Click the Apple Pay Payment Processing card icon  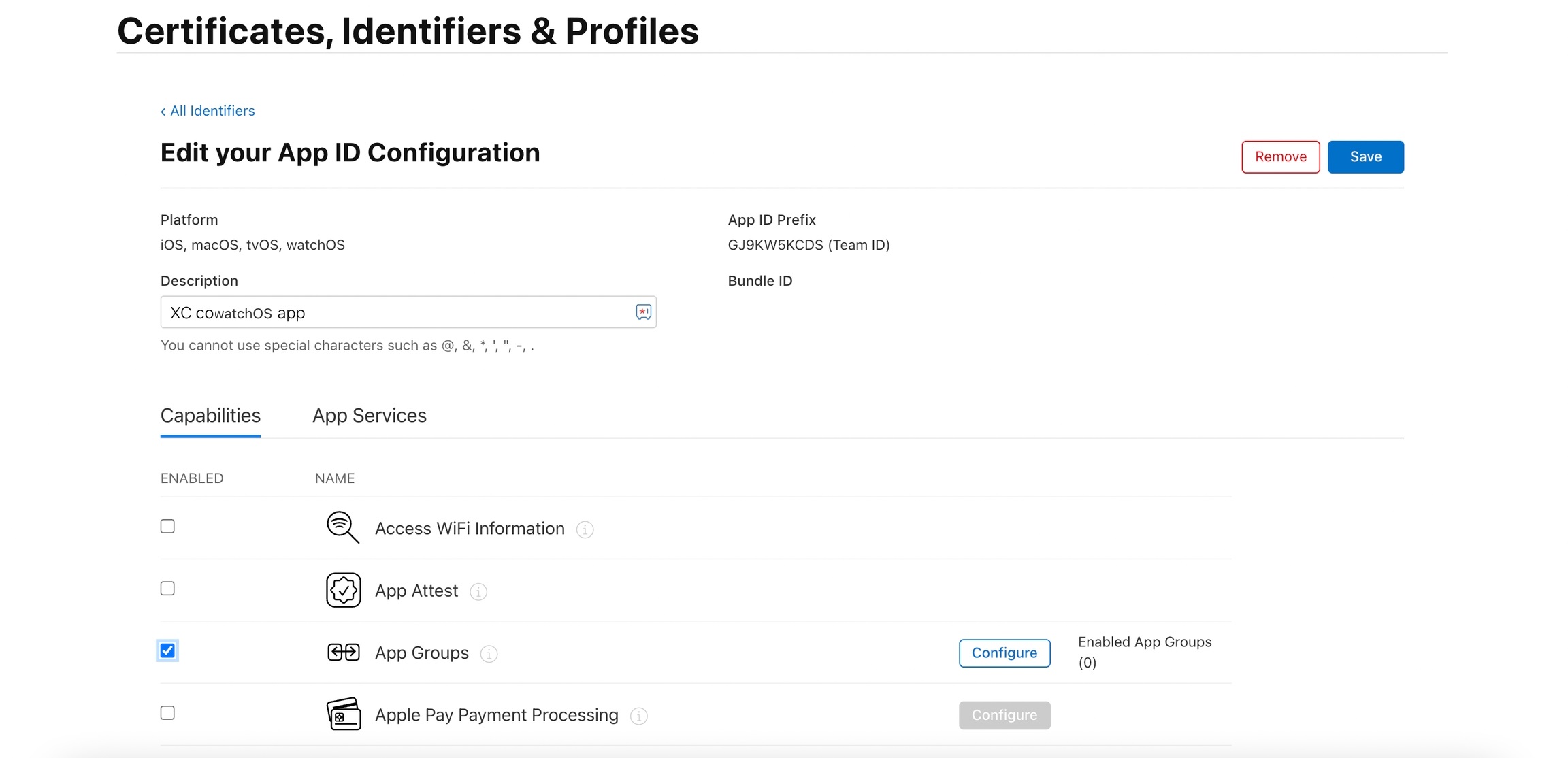point(344,714)
